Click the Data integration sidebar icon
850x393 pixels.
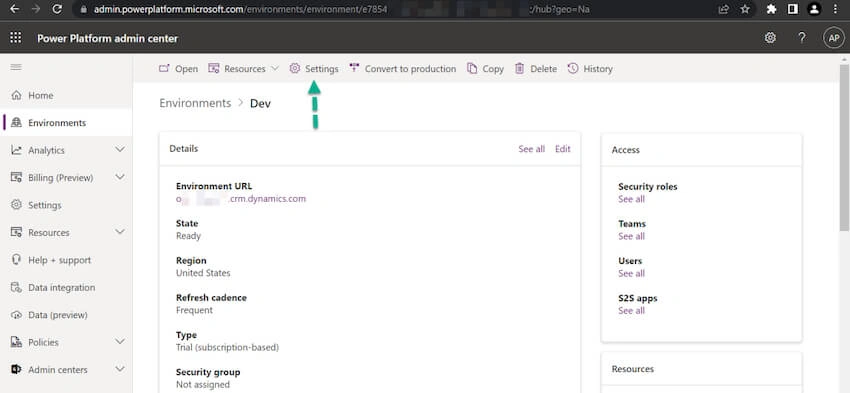pos(16,287)
